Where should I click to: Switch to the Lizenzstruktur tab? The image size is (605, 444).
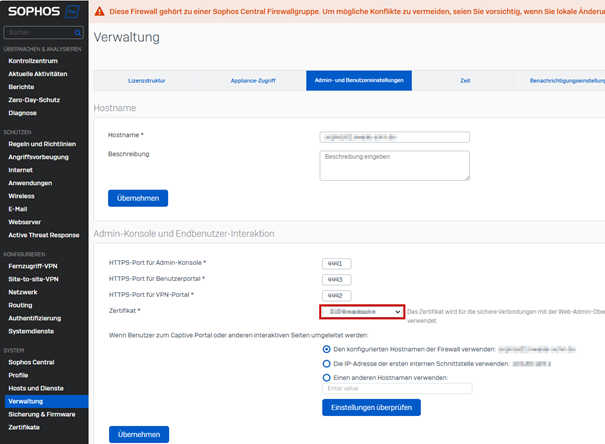[x=147, y=81]
